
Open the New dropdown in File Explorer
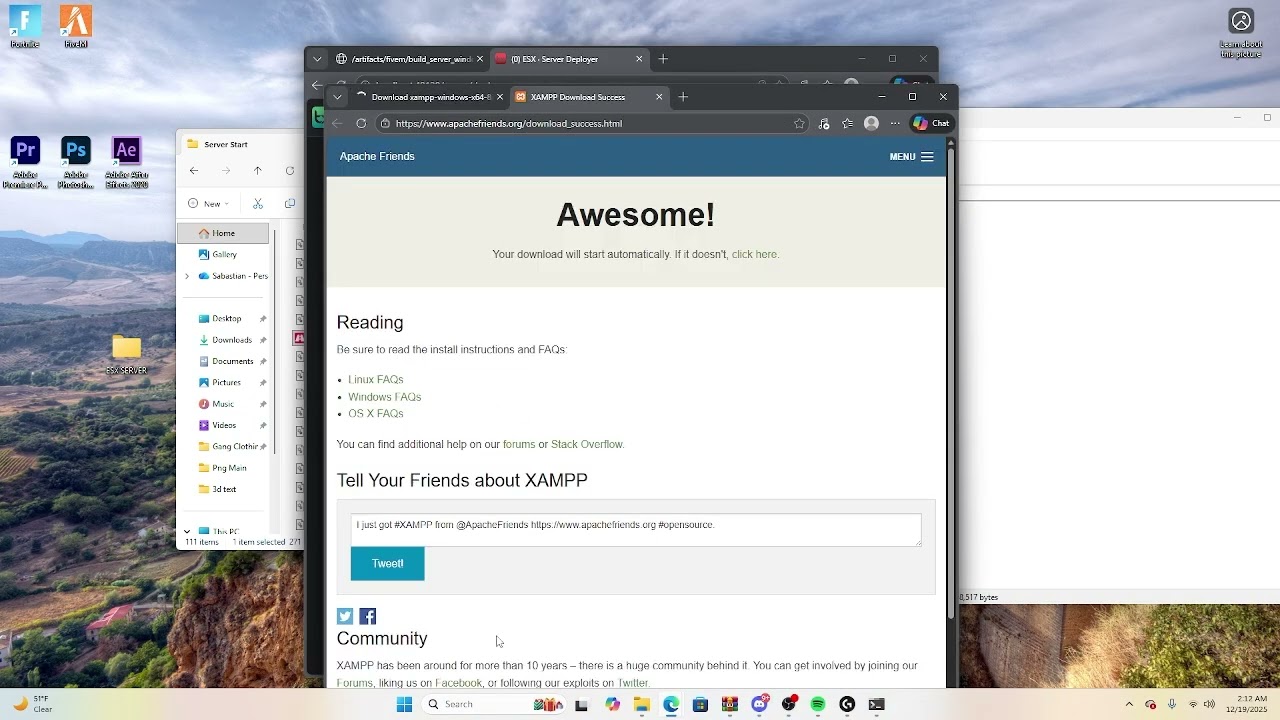click(209, 203)
